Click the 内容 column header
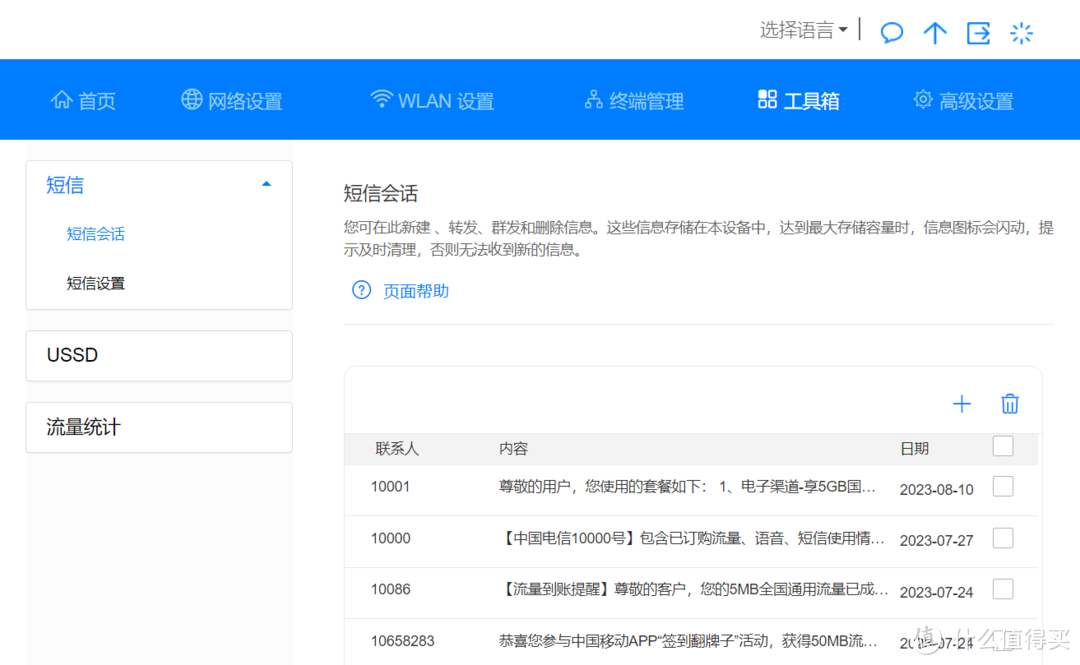The width and height of the screenshot is (1080, 665). pos(513,449)
